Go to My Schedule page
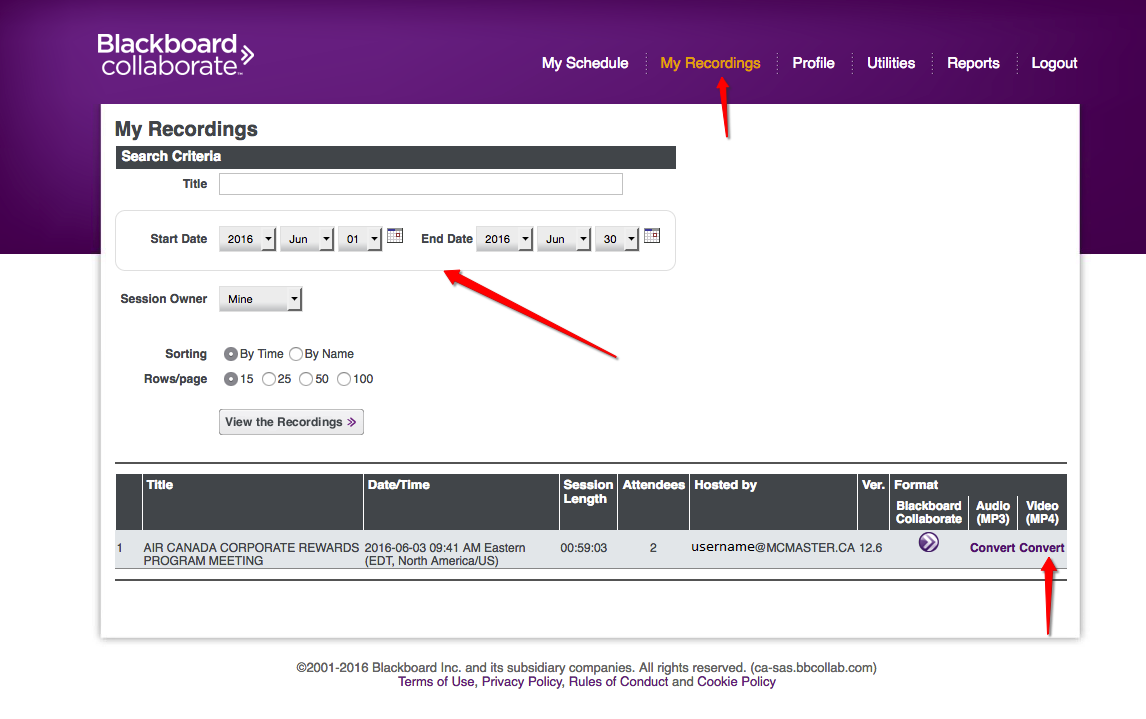The width and height of the screenshot is (1146, 719). point(585,63)
